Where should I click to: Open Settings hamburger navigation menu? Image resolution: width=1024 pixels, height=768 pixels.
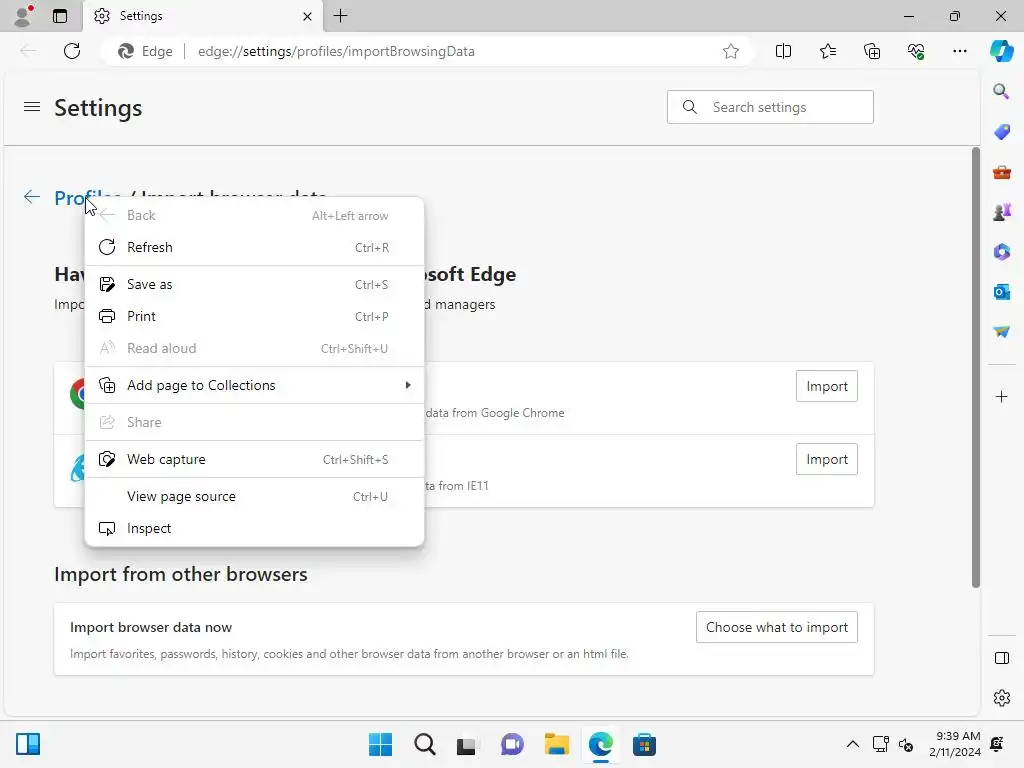click(x=32, y=106)
